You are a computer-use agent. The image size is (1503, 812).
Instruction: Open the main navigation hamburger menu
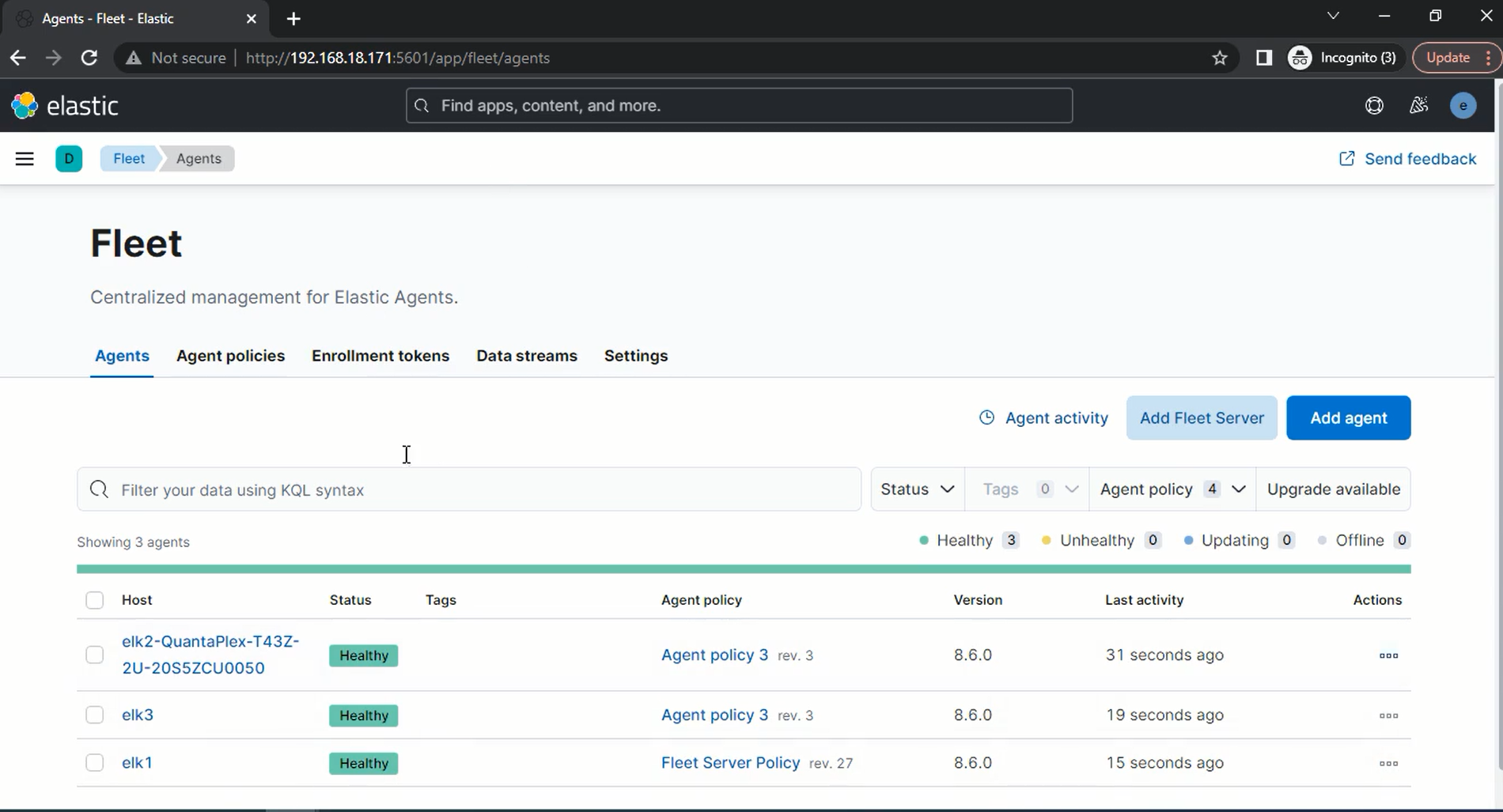tap(25, 158)
